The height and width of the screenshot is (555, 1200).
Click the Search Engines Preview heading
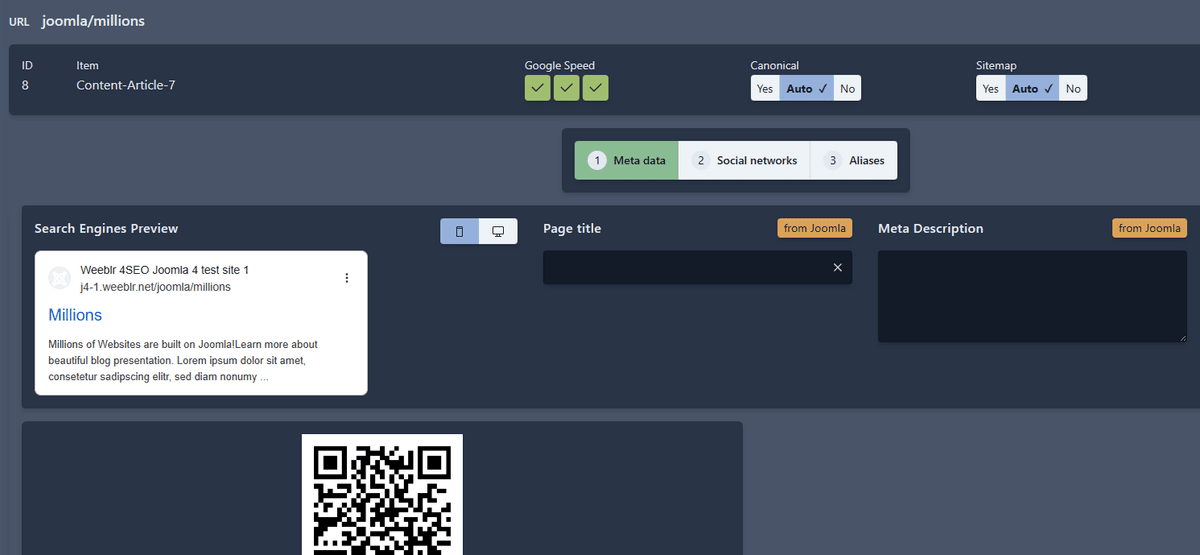point(106,228)
